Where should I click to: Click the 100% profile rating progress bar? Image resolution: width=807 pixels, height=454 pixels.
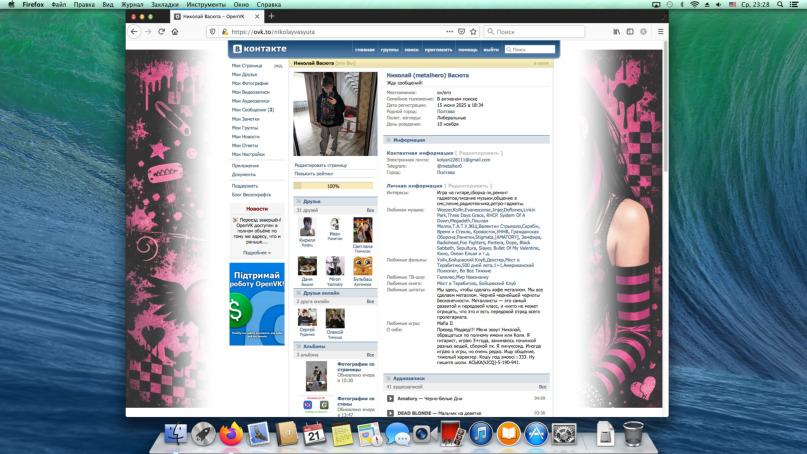coord(333,186)
